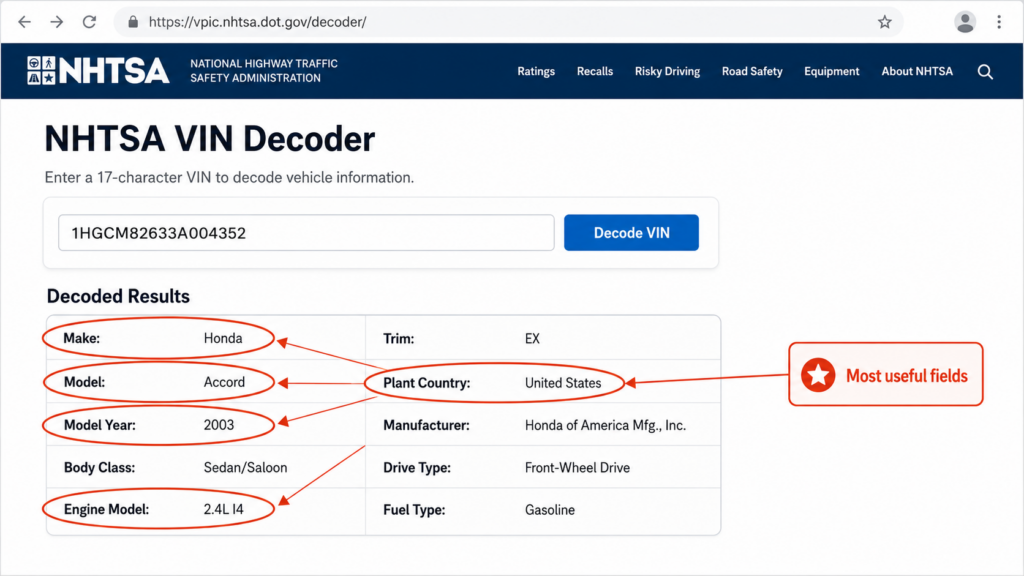The image size is (1024, 576).
Task: Open the Recalls nav menu
Action: [x=594, y=72]
